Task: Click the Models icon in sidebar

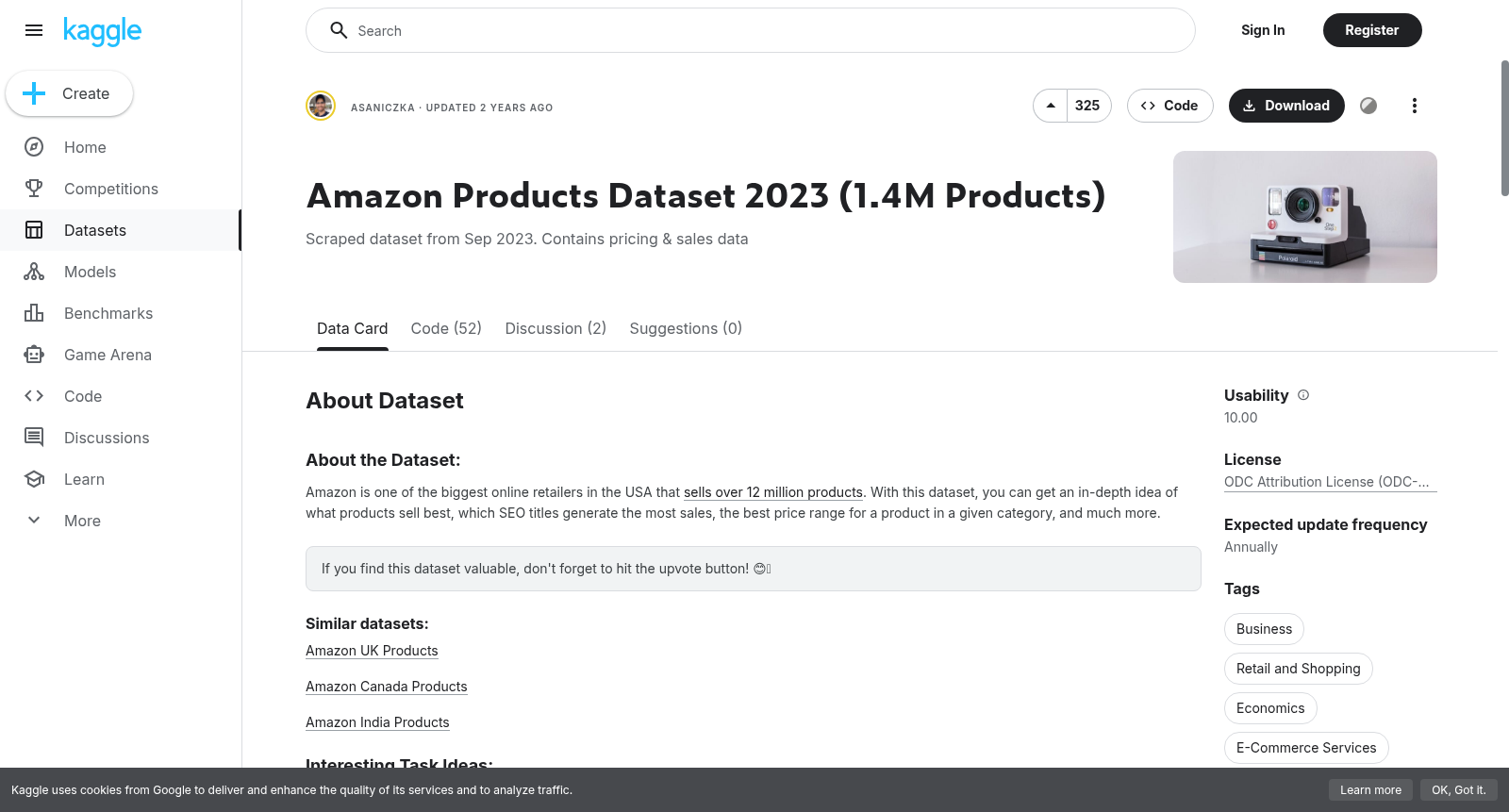Action: click(x=34, y=272)
